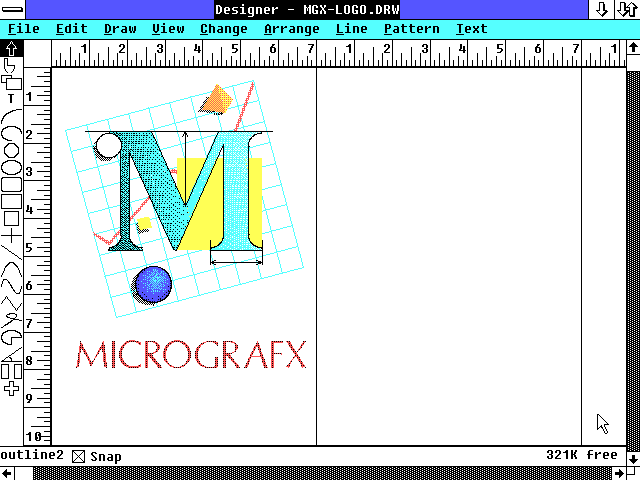This screenshot has width=640, height=480.
Task: Select the octagon polygon tool
Action: 11,150
